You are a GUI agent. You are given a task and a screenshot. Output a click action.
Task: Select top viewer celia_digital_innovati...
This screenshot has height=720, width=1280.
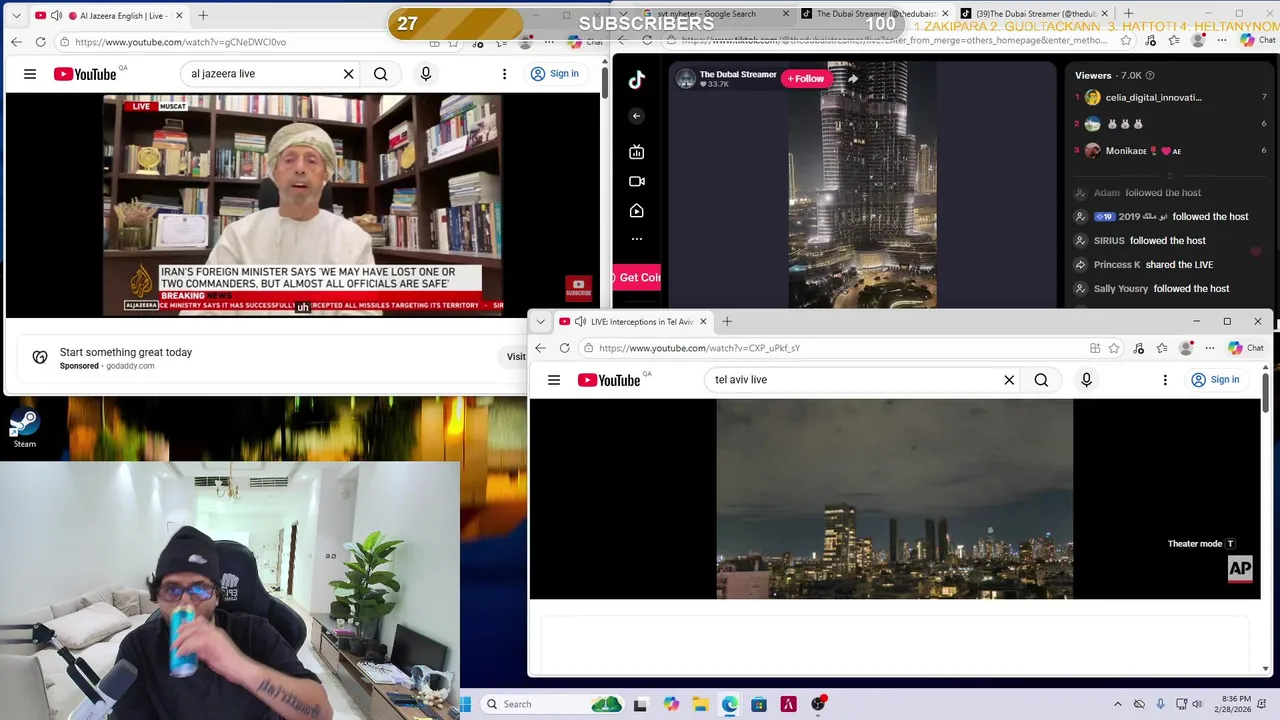click(1154, 98)
